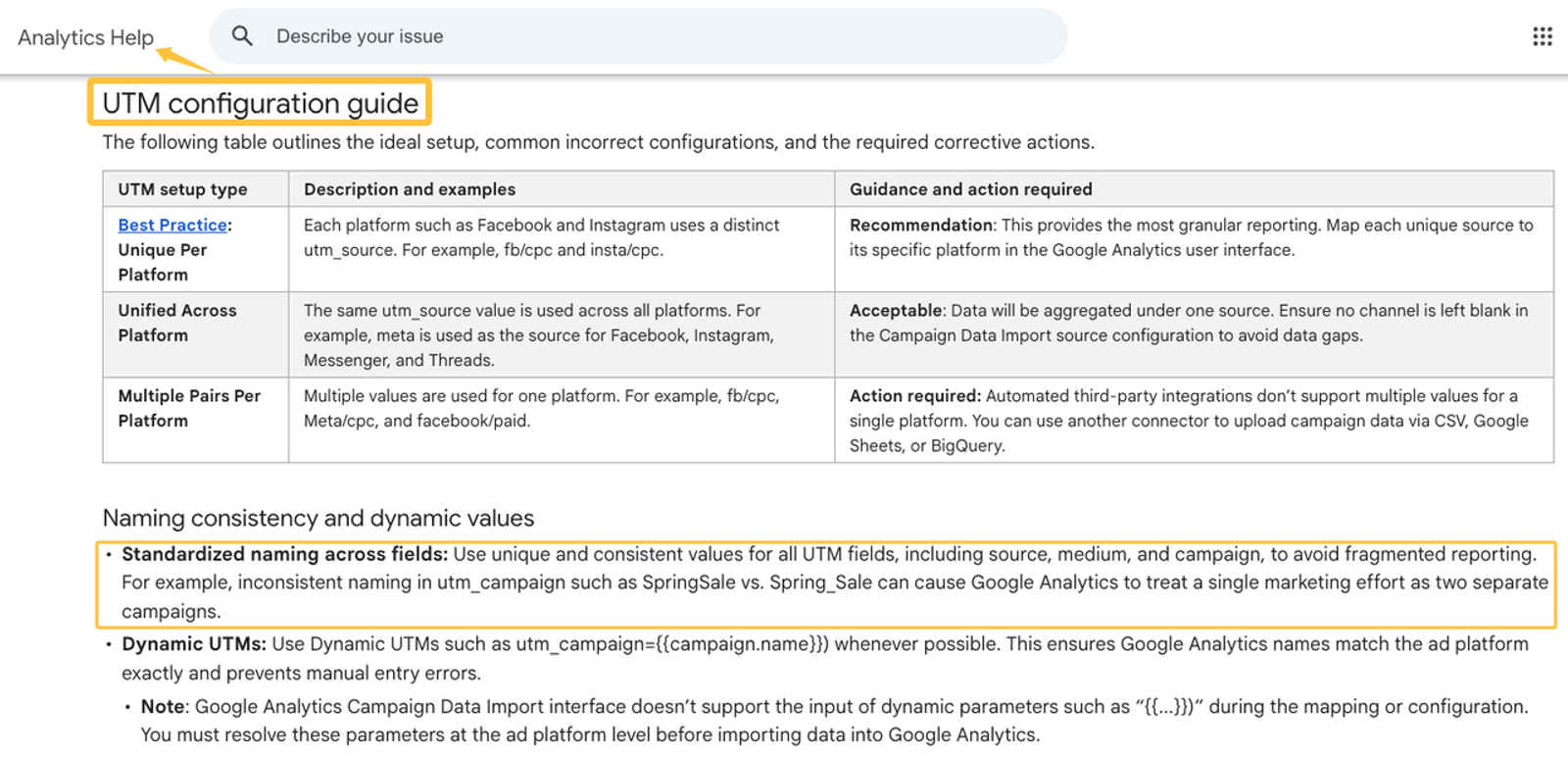Select 'Naming consistency and dynamic values' heading
The image size is (1568, 758).
click(318, 518)
